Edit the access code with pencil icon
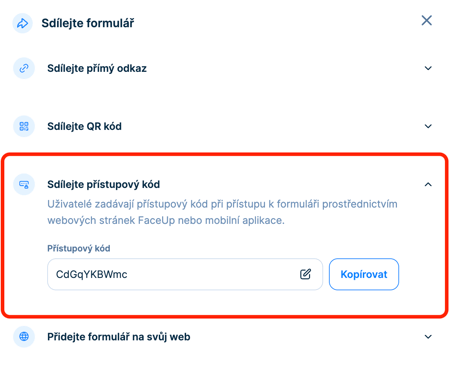450x381 pixels. point(305,274)
